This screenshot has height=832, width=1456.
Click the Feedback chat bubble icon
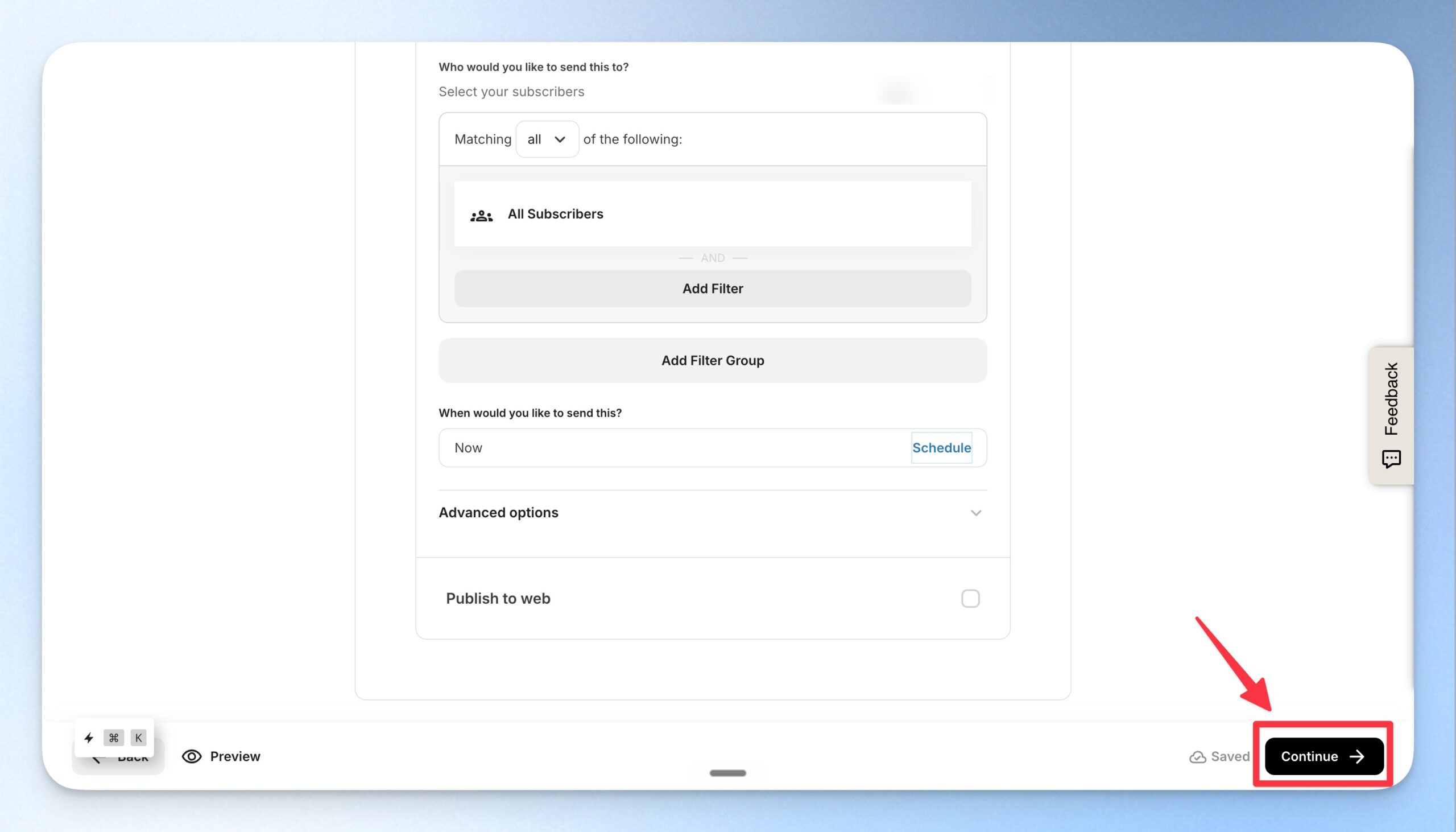coord(1391,459)
